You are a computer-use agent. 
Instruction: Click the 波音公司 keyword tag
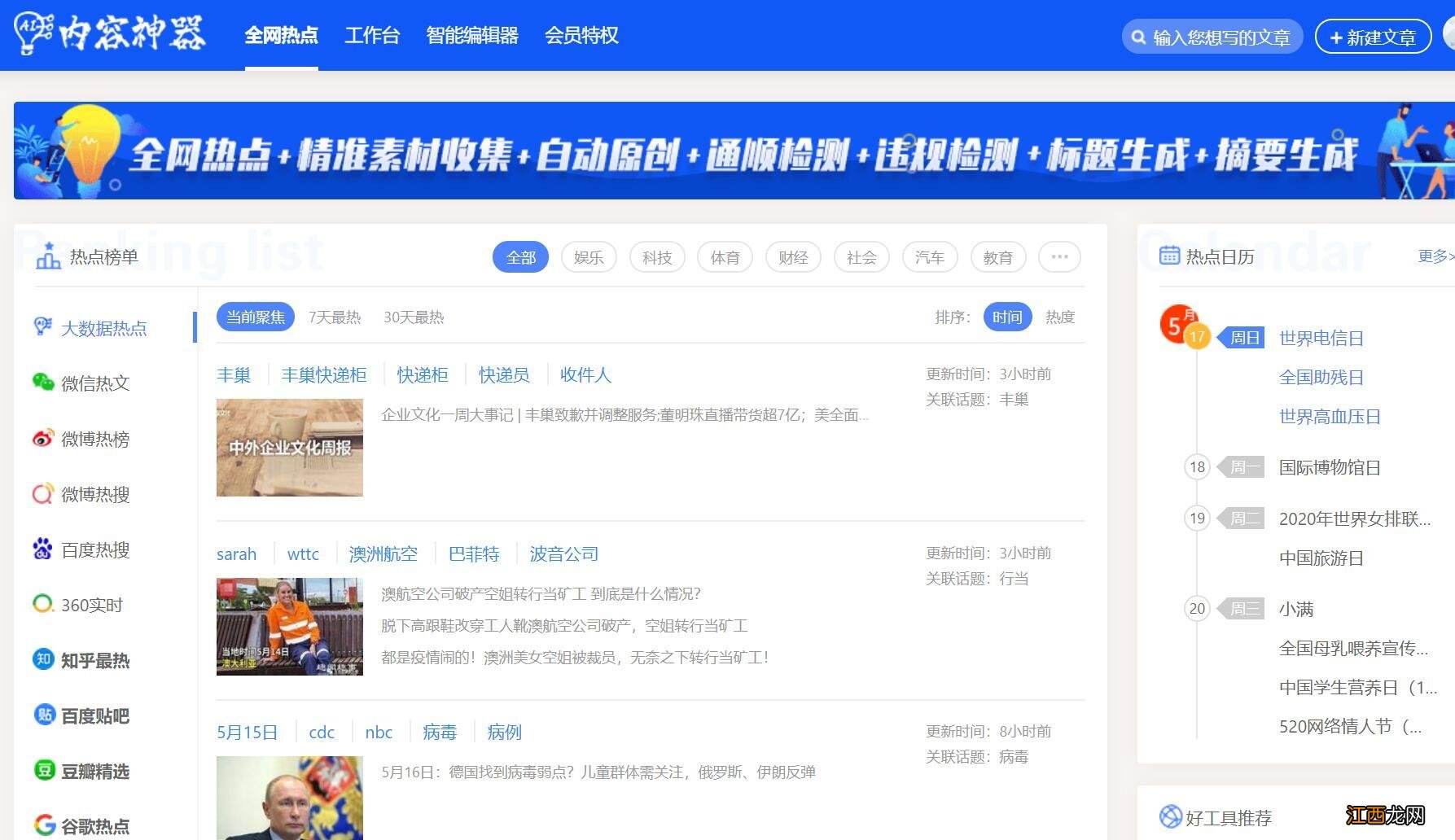tap(564, 553)
